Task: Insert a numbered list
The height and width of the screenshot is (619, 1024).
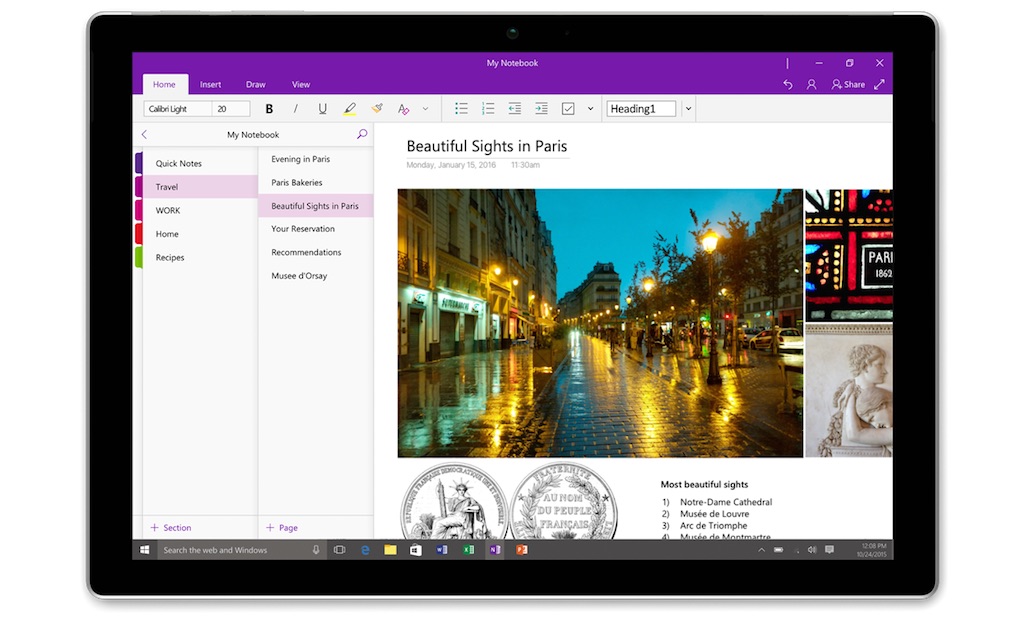Action: click(488, 109)
